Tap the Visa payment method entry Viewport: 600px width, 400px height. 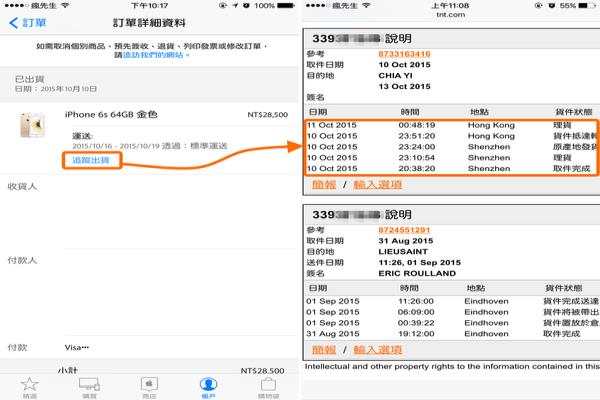point(77,348)
